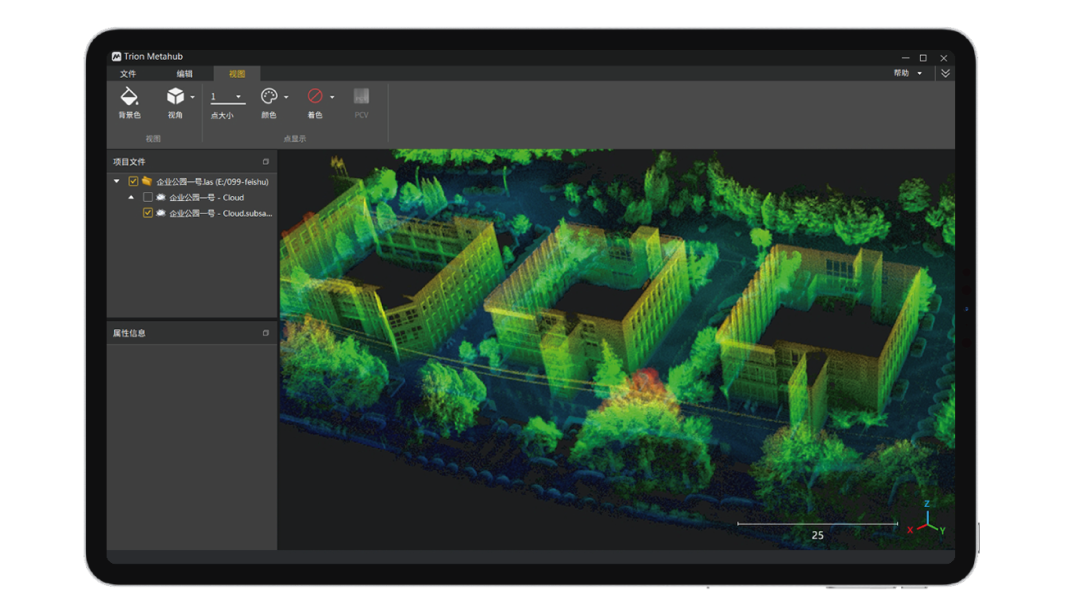This screenshot has width=1080, height=614.
Task: Uncheck the Cloud.subsa... layer checkbox
Action: coord(147,213)
